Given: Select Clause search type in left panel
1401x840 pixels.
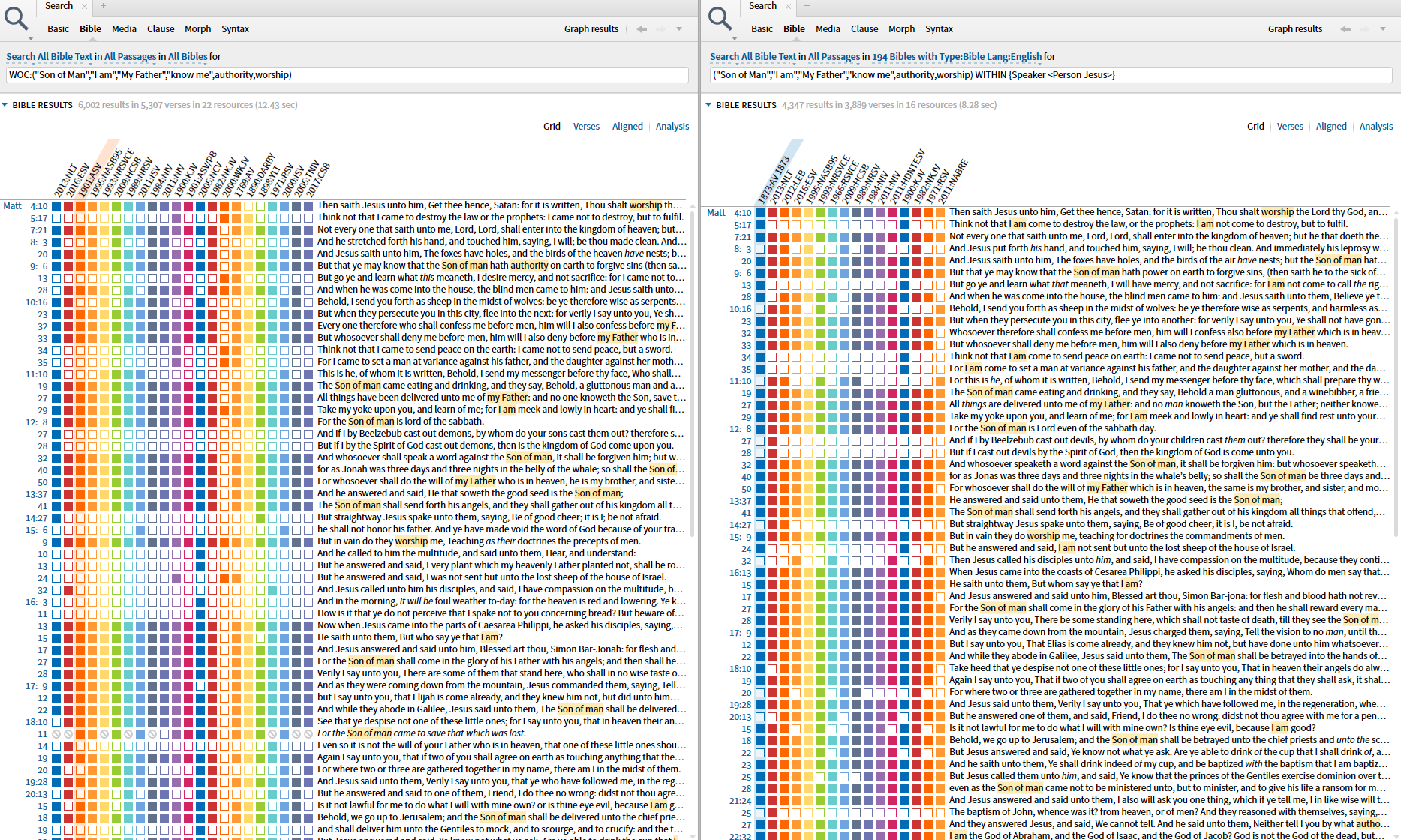Looking at the screenshot, I should (x=161, y=29).
